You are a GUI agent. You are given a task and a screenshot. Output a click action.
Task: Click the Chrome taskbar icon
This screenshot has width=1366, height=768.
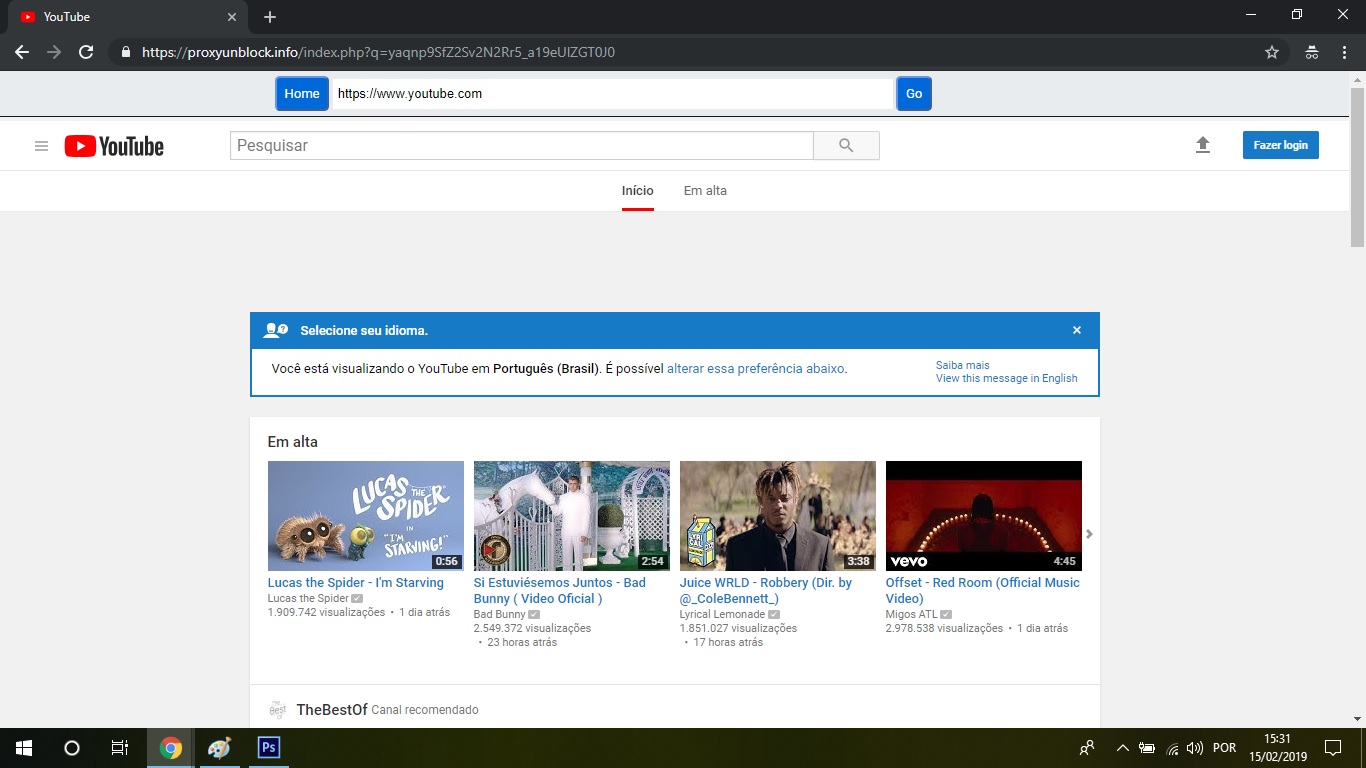tap(171, 748)
